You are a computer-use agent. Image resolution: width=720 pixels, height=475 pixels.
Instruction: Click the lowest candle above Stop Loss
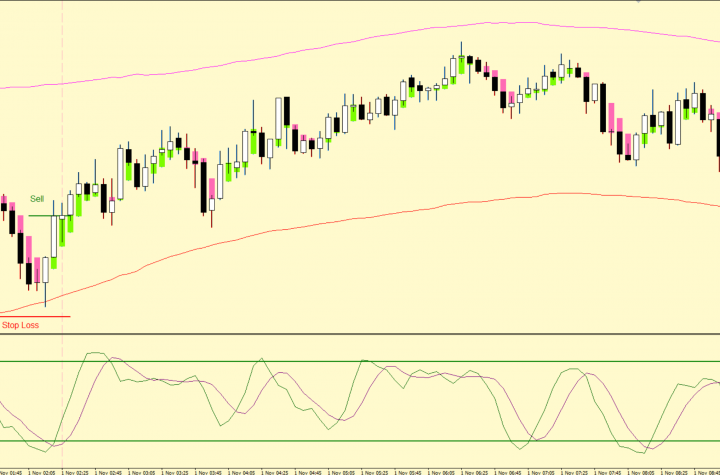tap(45, 272)
